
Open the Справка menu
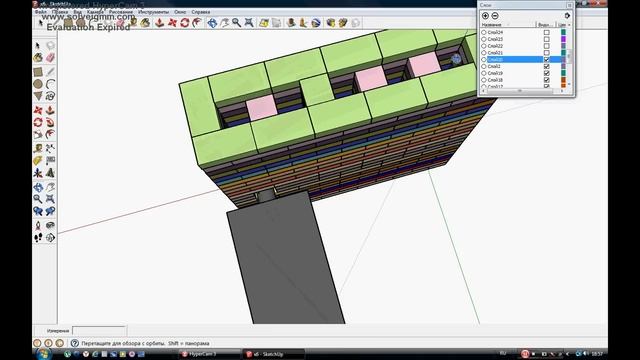pos(201,12)
